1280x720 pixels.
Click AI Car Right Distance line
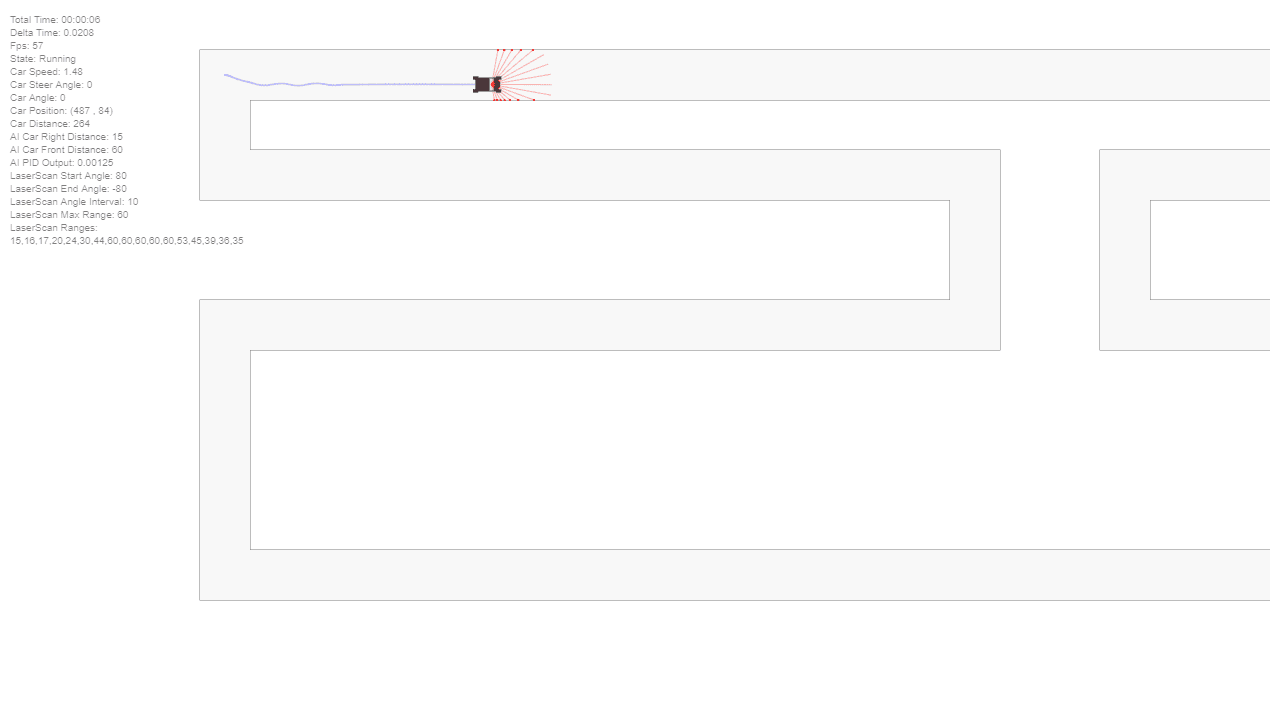pyautogui.click(x=67, y=137)
